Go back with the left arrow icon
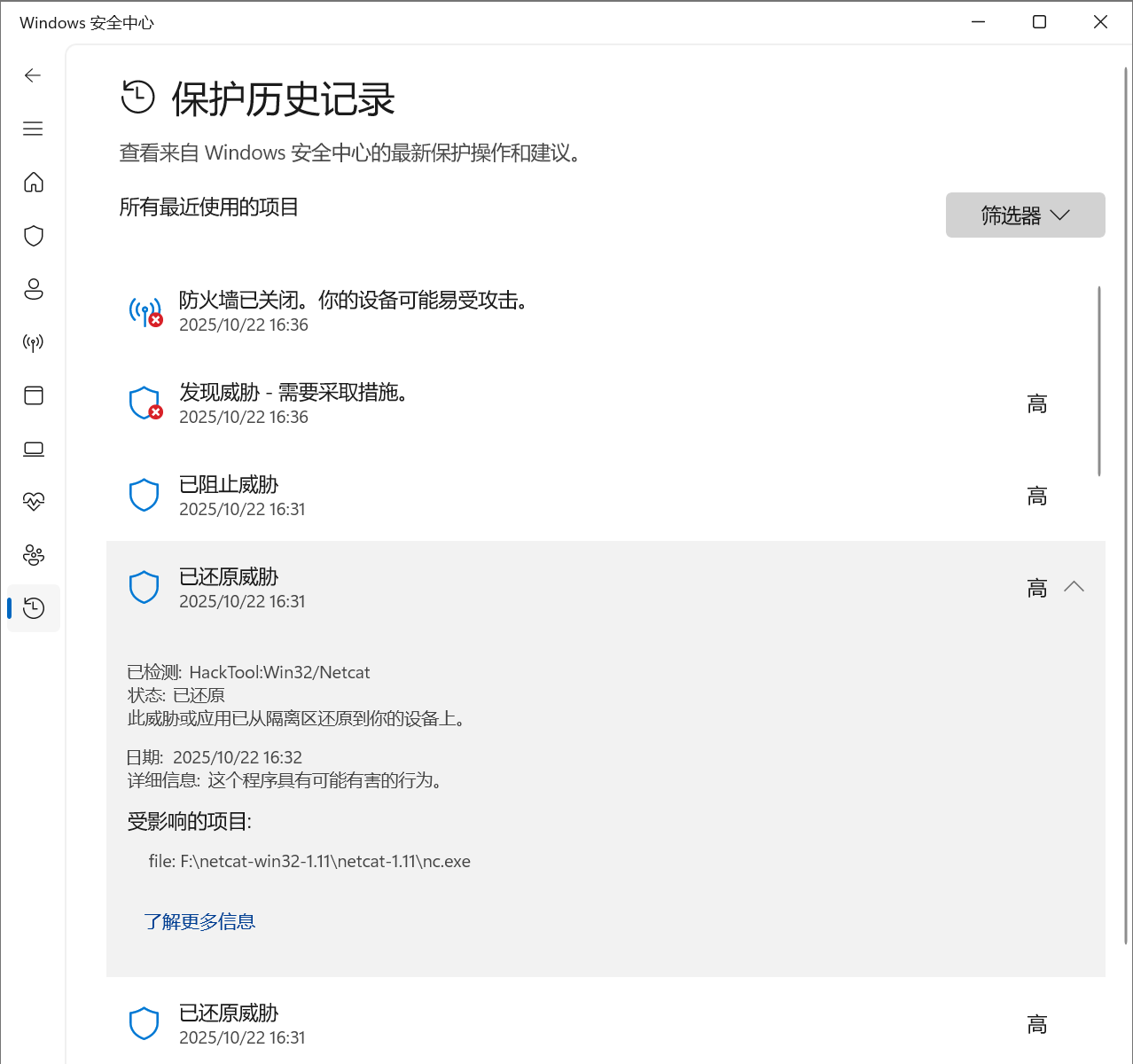The height and width of the screenshot is (1064, 1133). (33, 75)
